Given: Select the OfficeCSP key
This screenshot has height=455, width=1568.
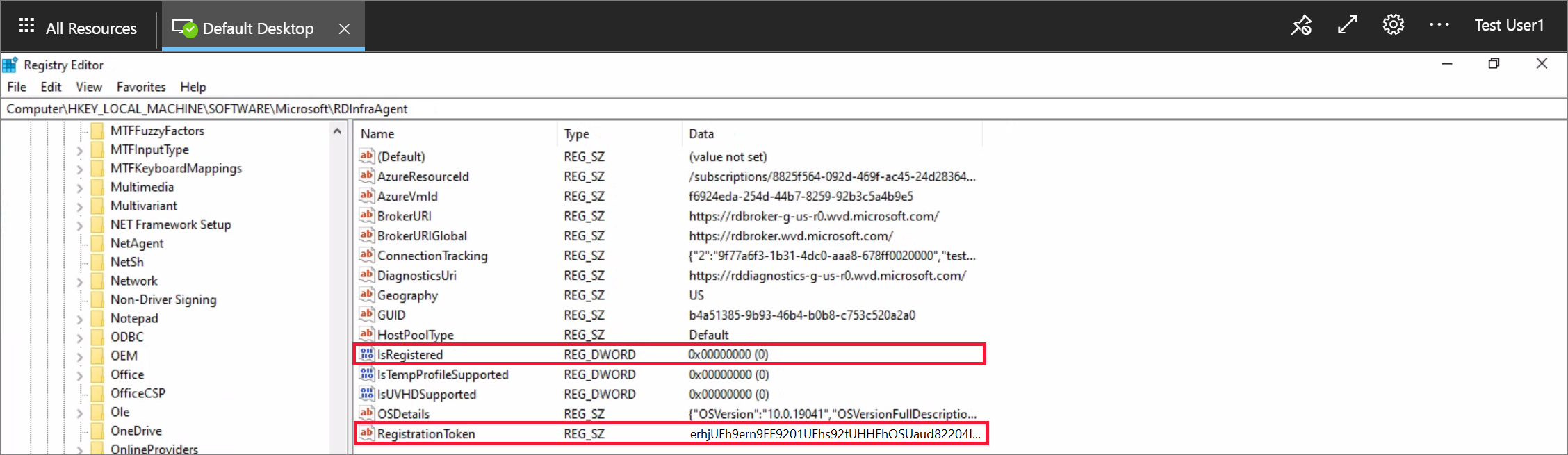Looking at the screenshot, I should click(x=138, y=393).
